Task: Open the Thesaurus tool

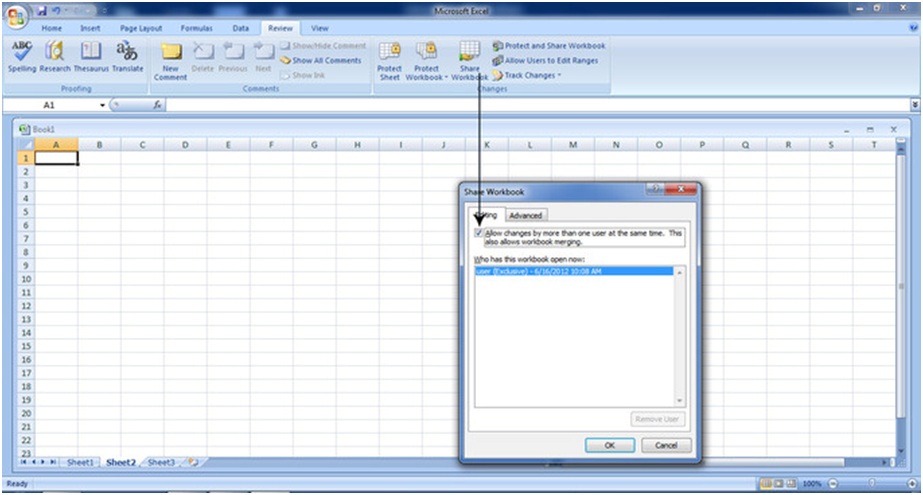Action: pyautogui.click(x=91, y=56)
